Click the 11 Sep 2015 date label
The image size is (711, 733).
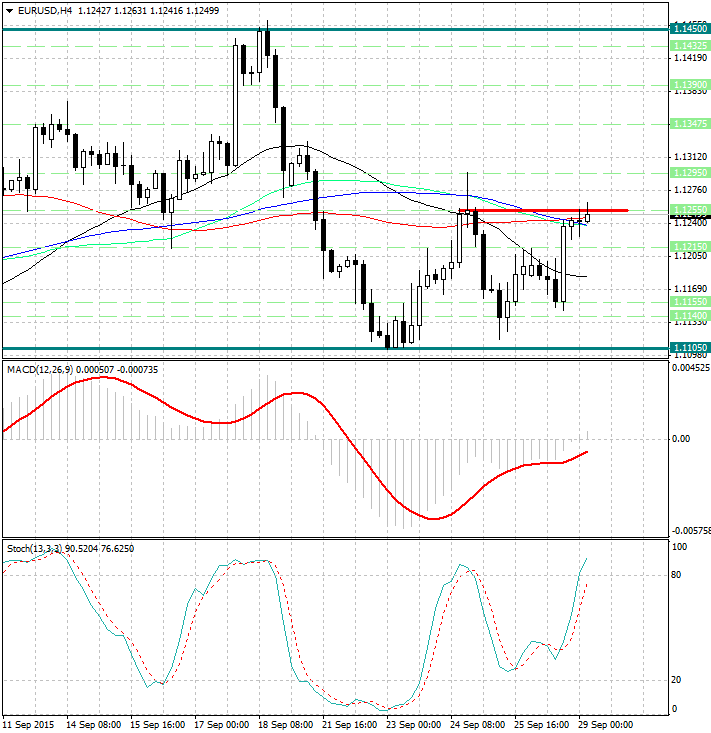[x=30, y=722]
